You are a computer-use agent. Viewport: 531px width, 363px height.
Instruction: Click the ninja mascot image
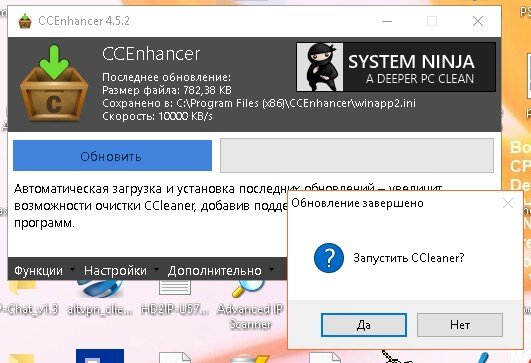(320, 67)
